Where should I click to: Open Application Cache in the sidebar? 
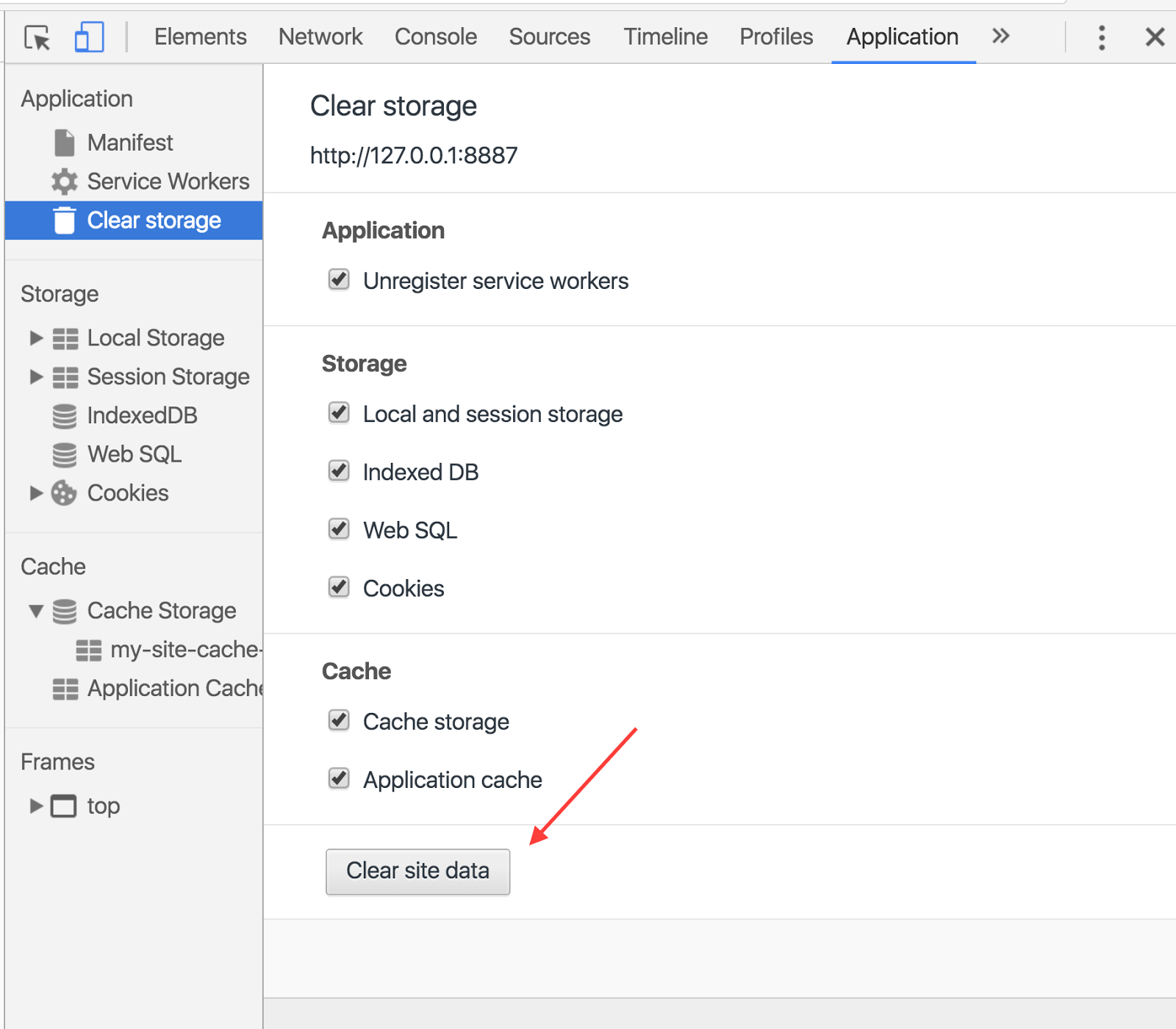(x=175, y=689)
